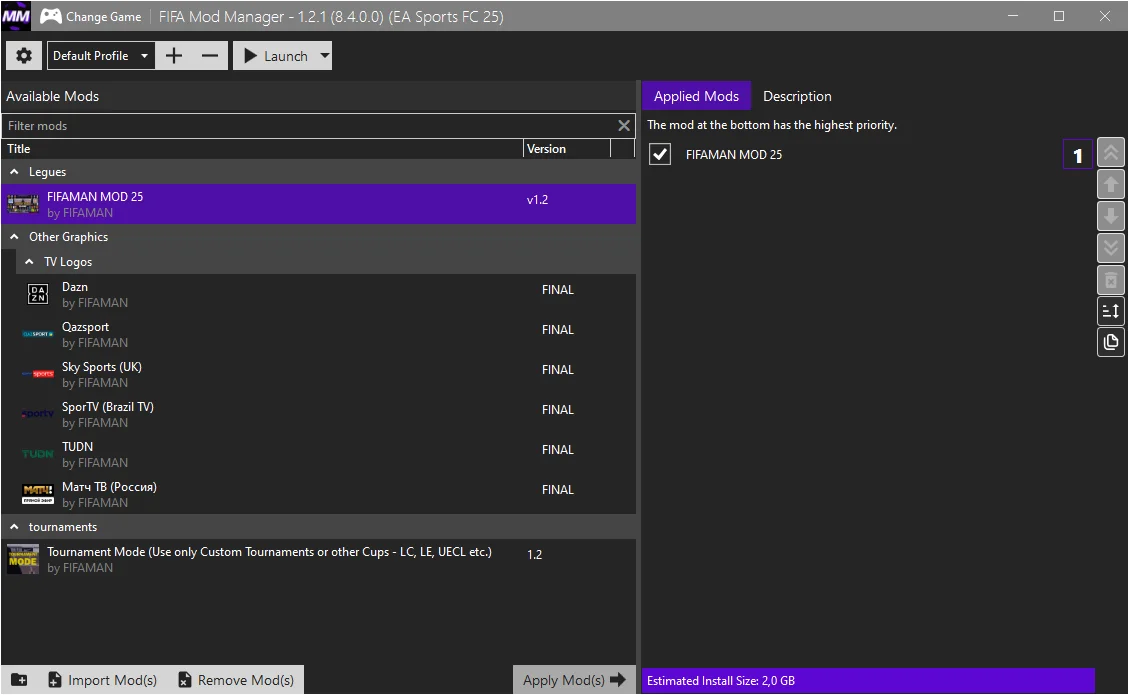Image resolution: width=1129 pixels, height=695 pixels.
Task: Sort mods by Version column header
Action: point(567,149)
